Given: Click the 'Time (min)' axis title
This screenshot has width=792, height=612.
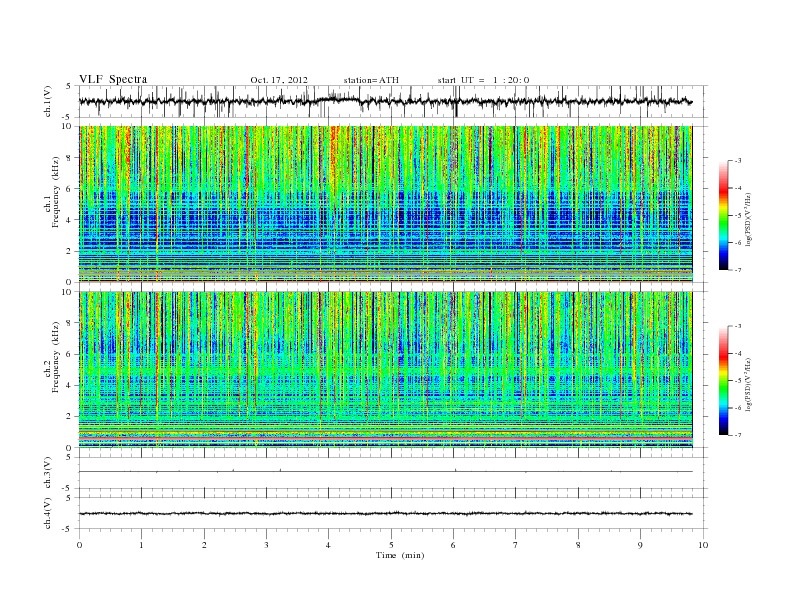Looking at the screenshot, I should click(x=400, y=555).
